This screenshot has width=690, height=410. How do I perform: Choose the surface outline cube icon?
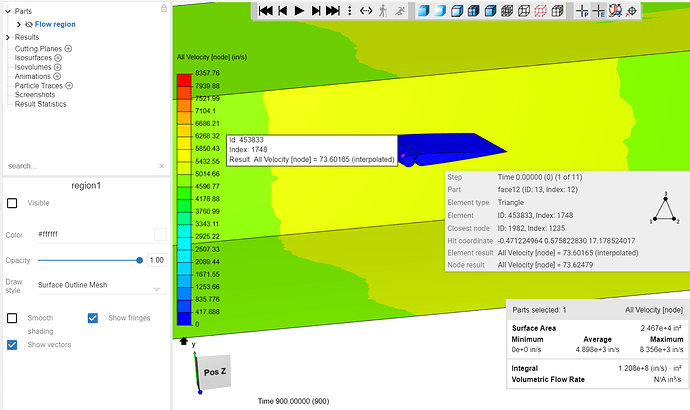click(457, 11)
